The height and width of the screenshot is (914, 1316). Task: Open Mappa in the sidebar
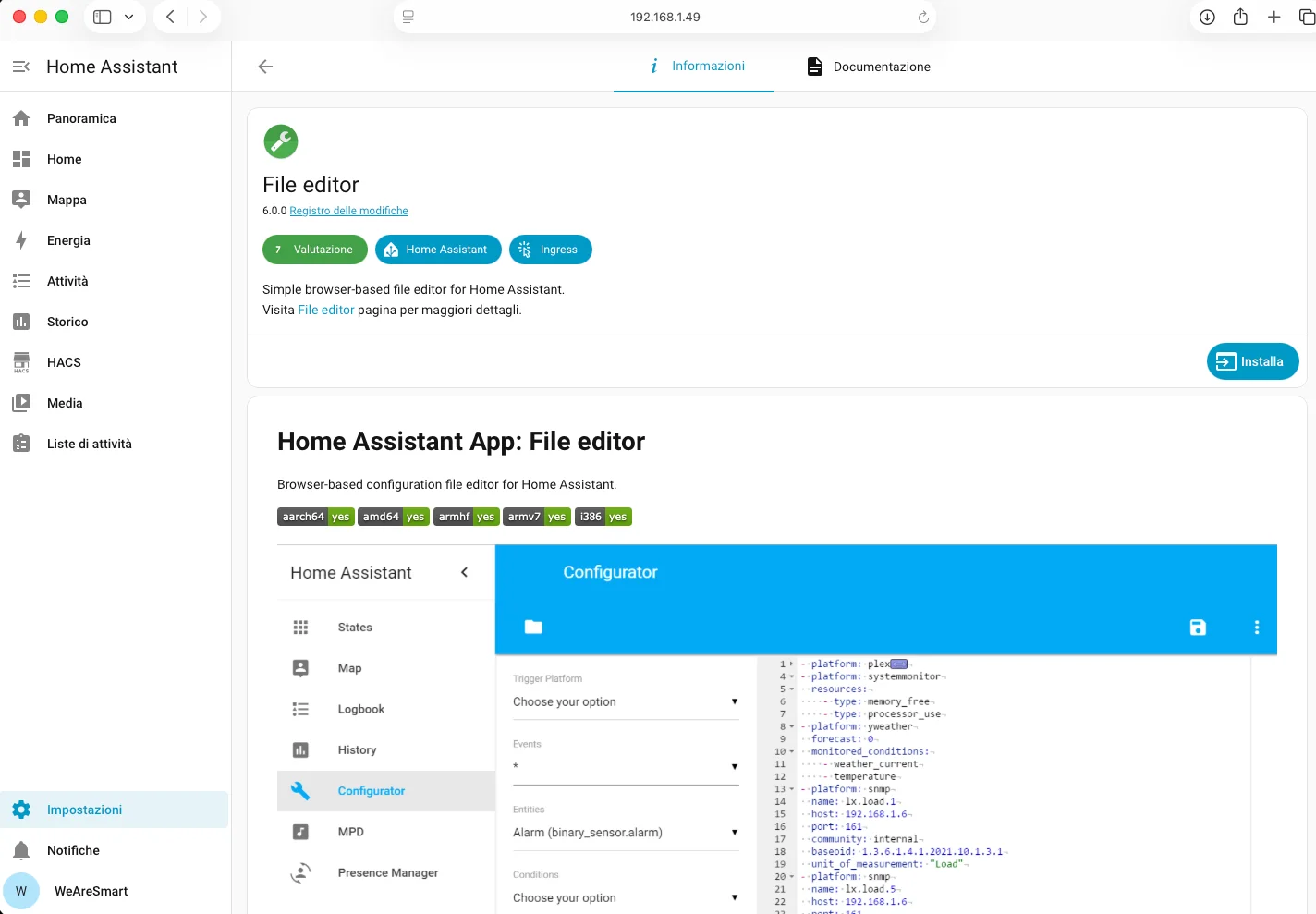tap(116, 200)
